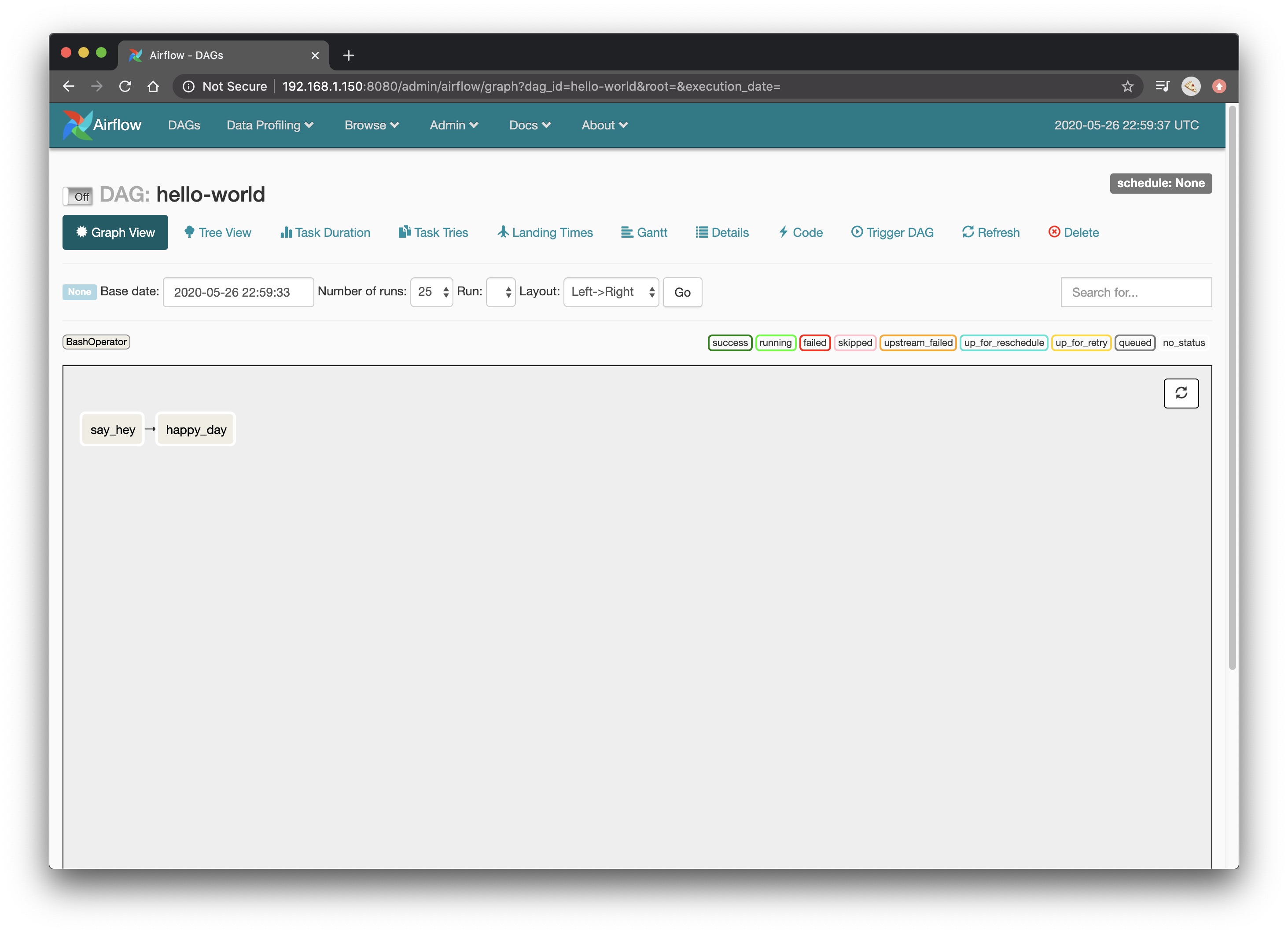Click the red Delete DAG icon

[1054, 232]
